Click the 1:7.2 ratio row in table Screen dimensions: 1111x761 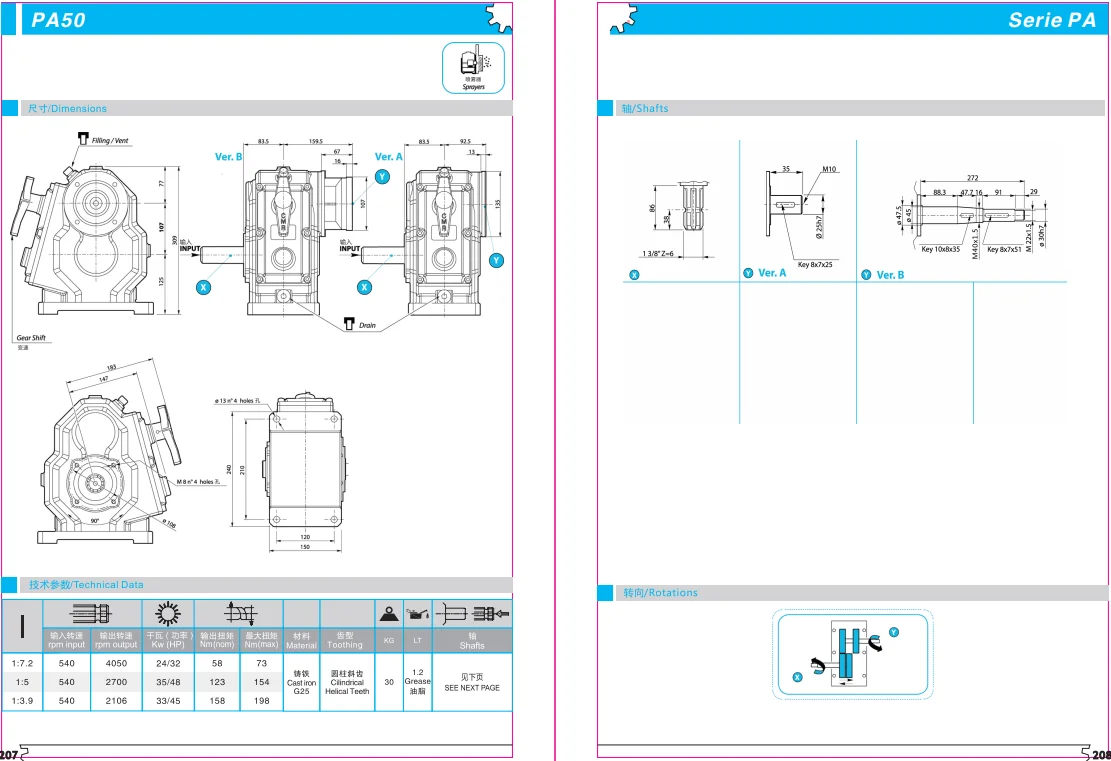23,663
